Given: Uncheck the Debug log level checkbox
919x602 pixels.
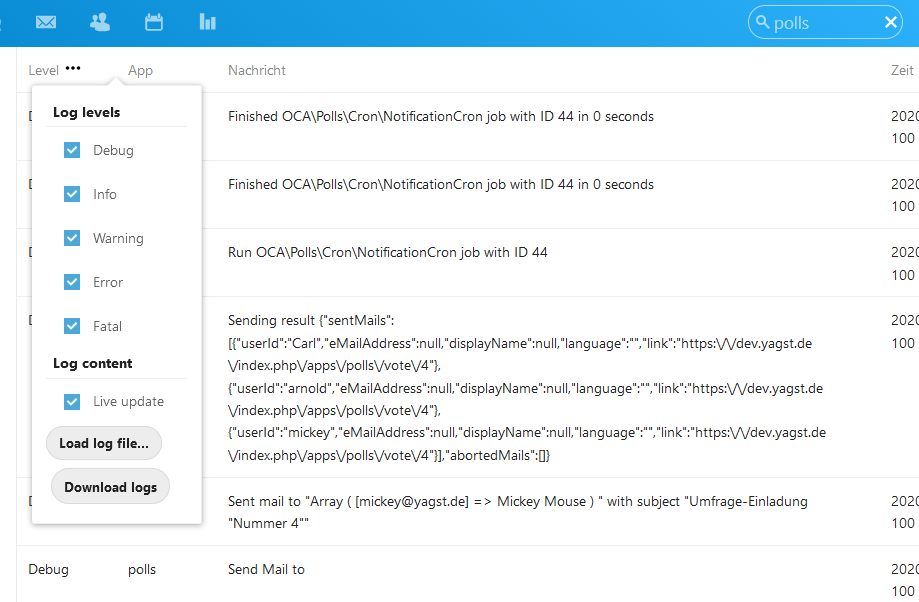Looking at the screenshot, I should [x=72, y=150].
